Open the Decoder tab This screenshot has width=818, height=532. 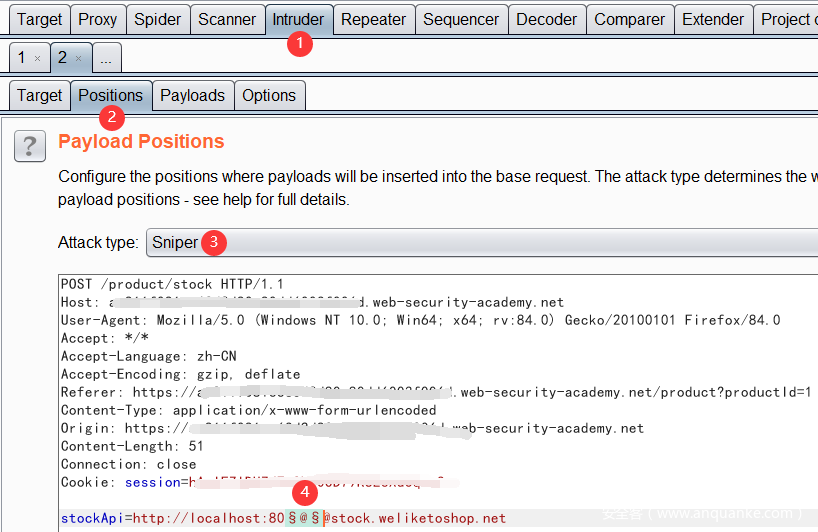coord(547,20)
